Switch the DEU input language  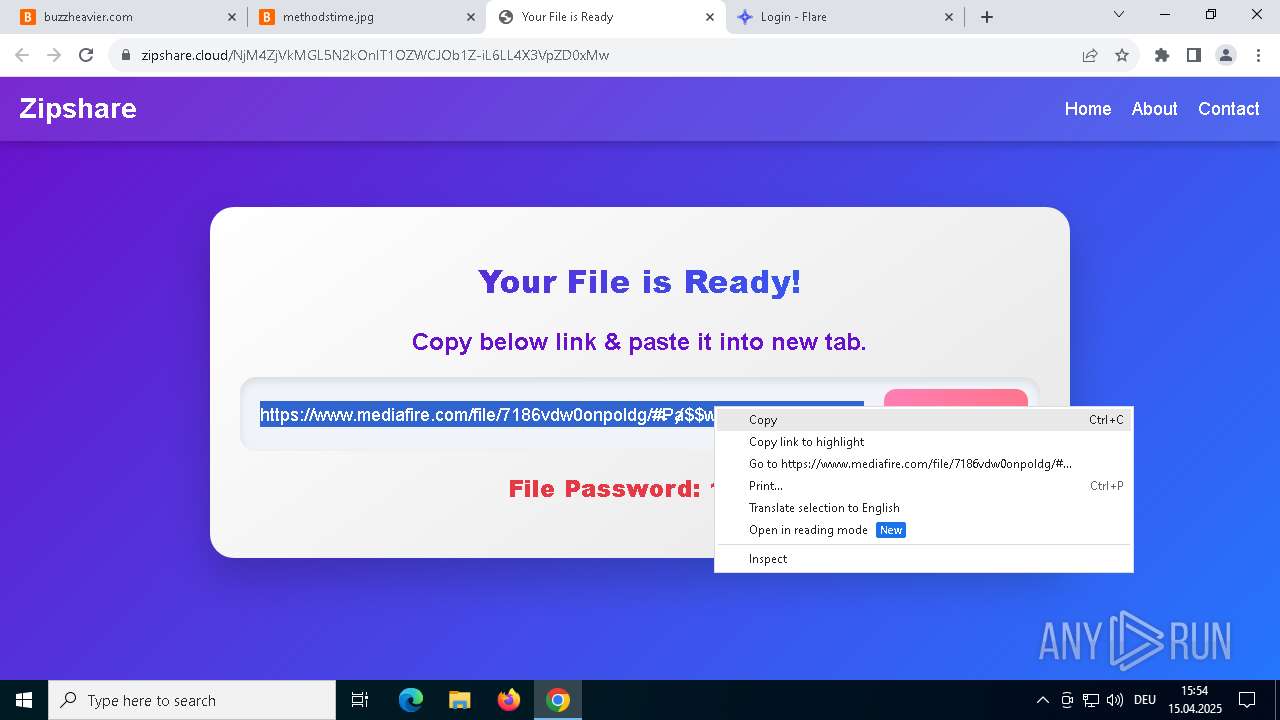pos(1145,700)
